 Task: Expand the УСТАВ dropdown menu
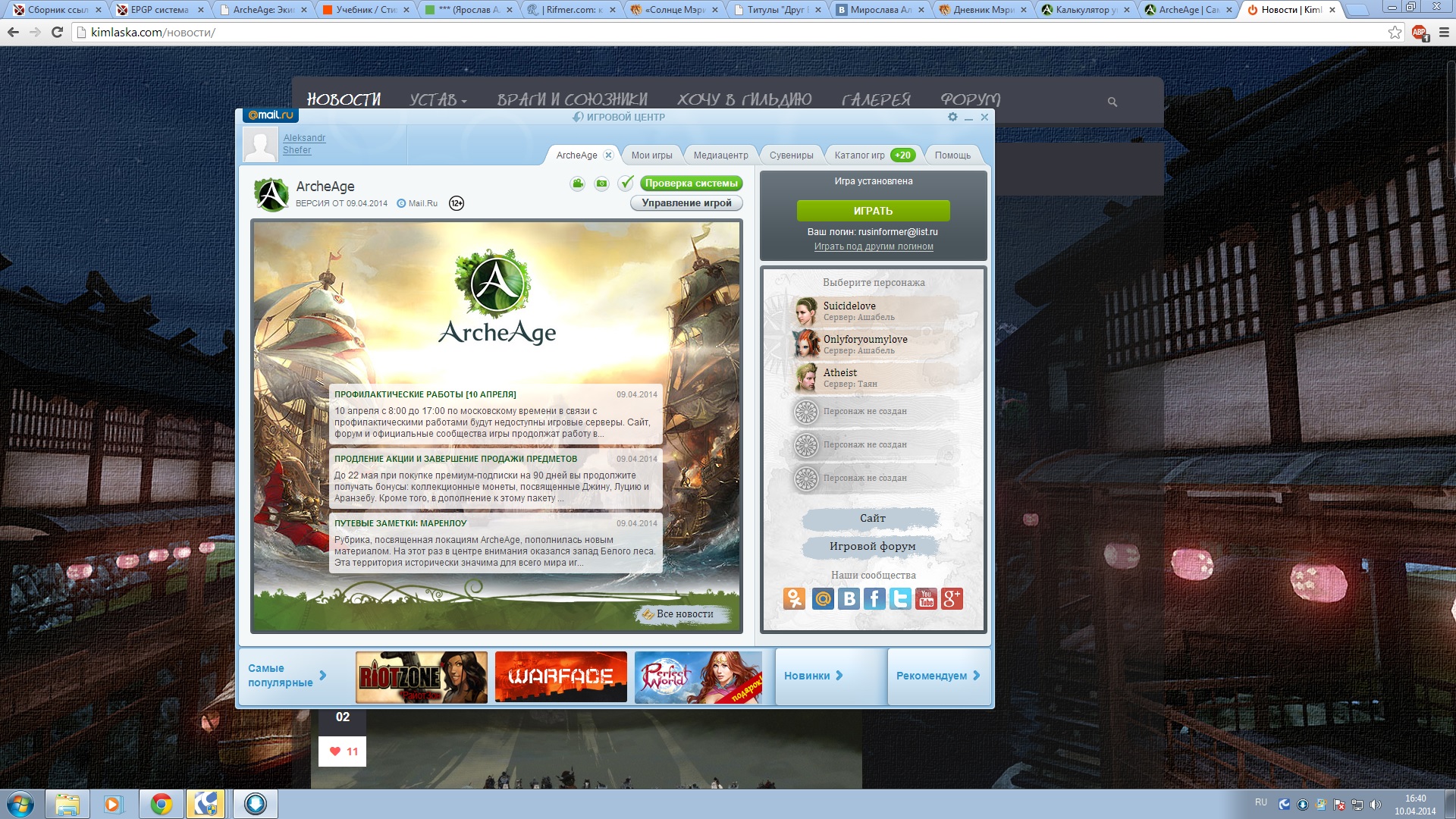[438, 99]
